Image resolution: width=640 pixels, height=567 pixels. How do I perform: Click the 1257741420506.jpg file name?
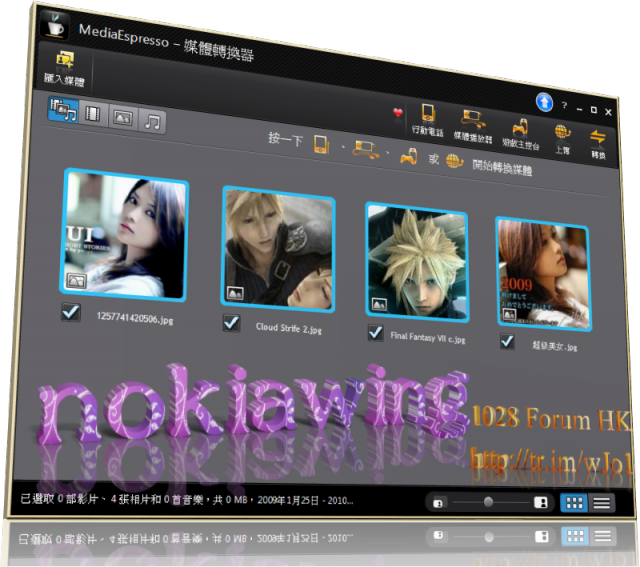tap(135, 318)
